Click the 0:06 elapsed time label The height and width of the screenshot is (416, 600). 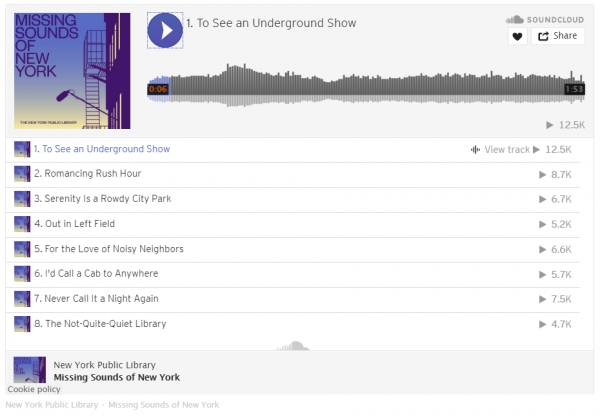[158, 89]
